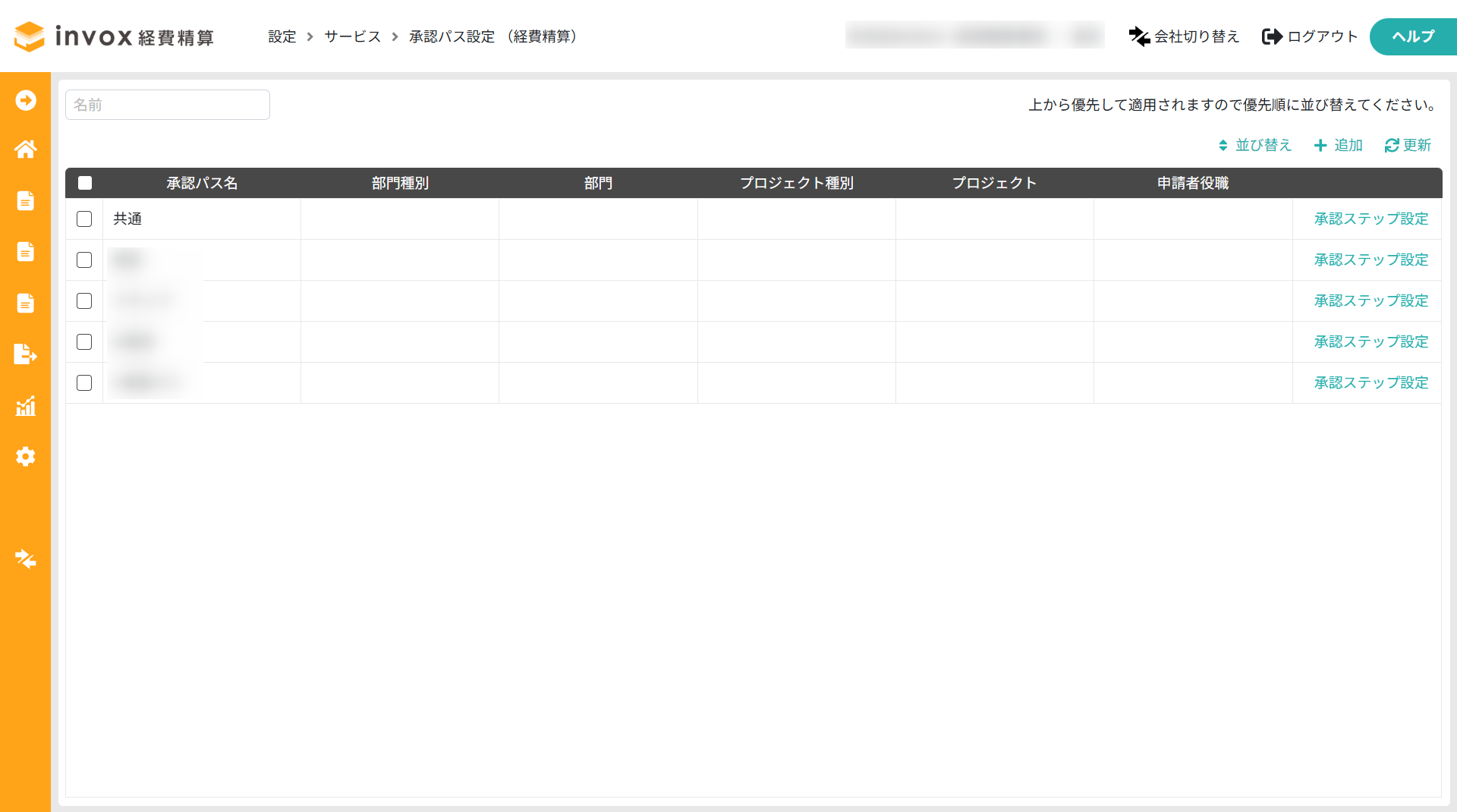Open the third document icon in sidebar
This screenshot has height=812, width=1457.
point(26,303)
